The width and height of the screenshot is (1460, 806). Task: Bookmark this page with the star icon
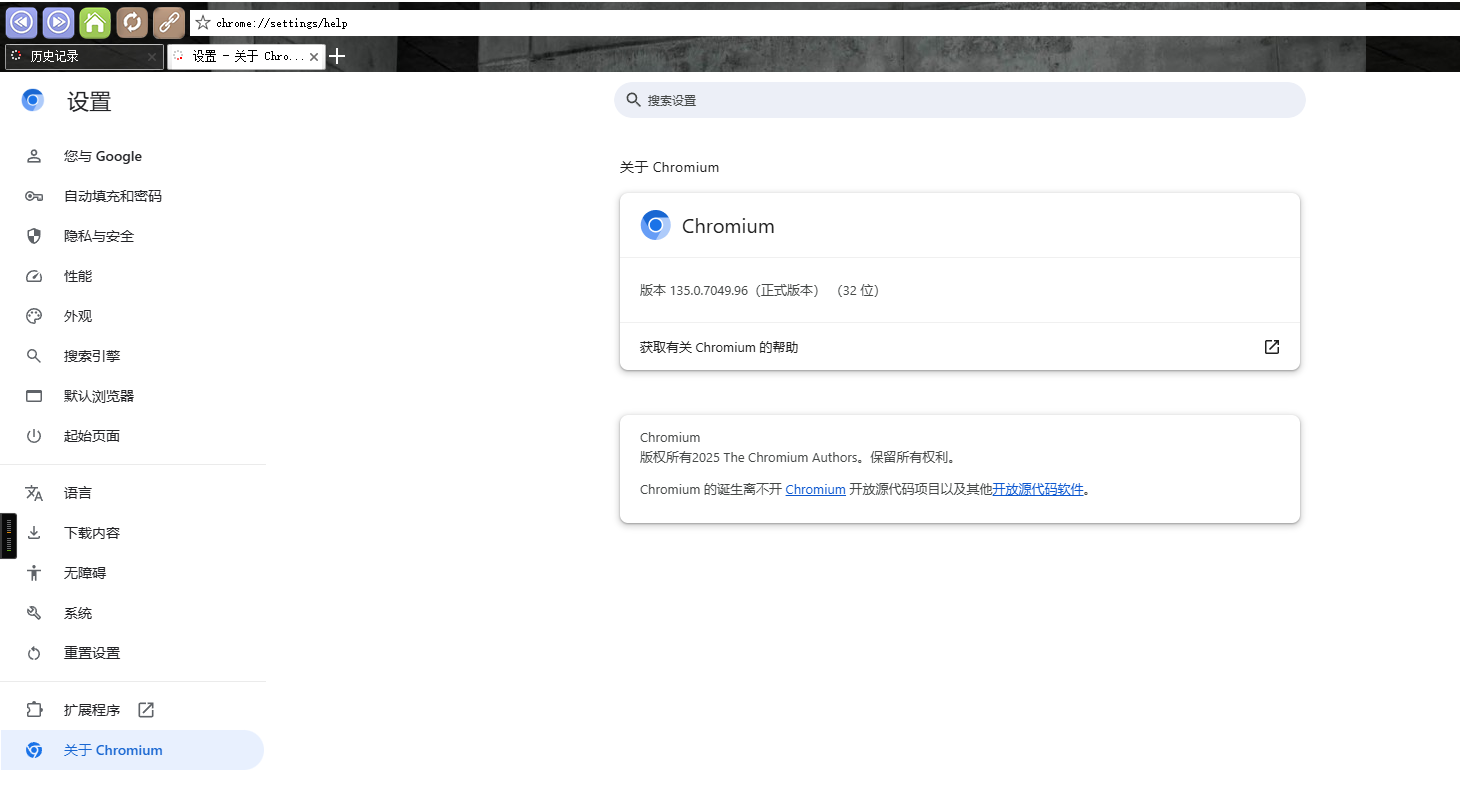pos(203,23)
